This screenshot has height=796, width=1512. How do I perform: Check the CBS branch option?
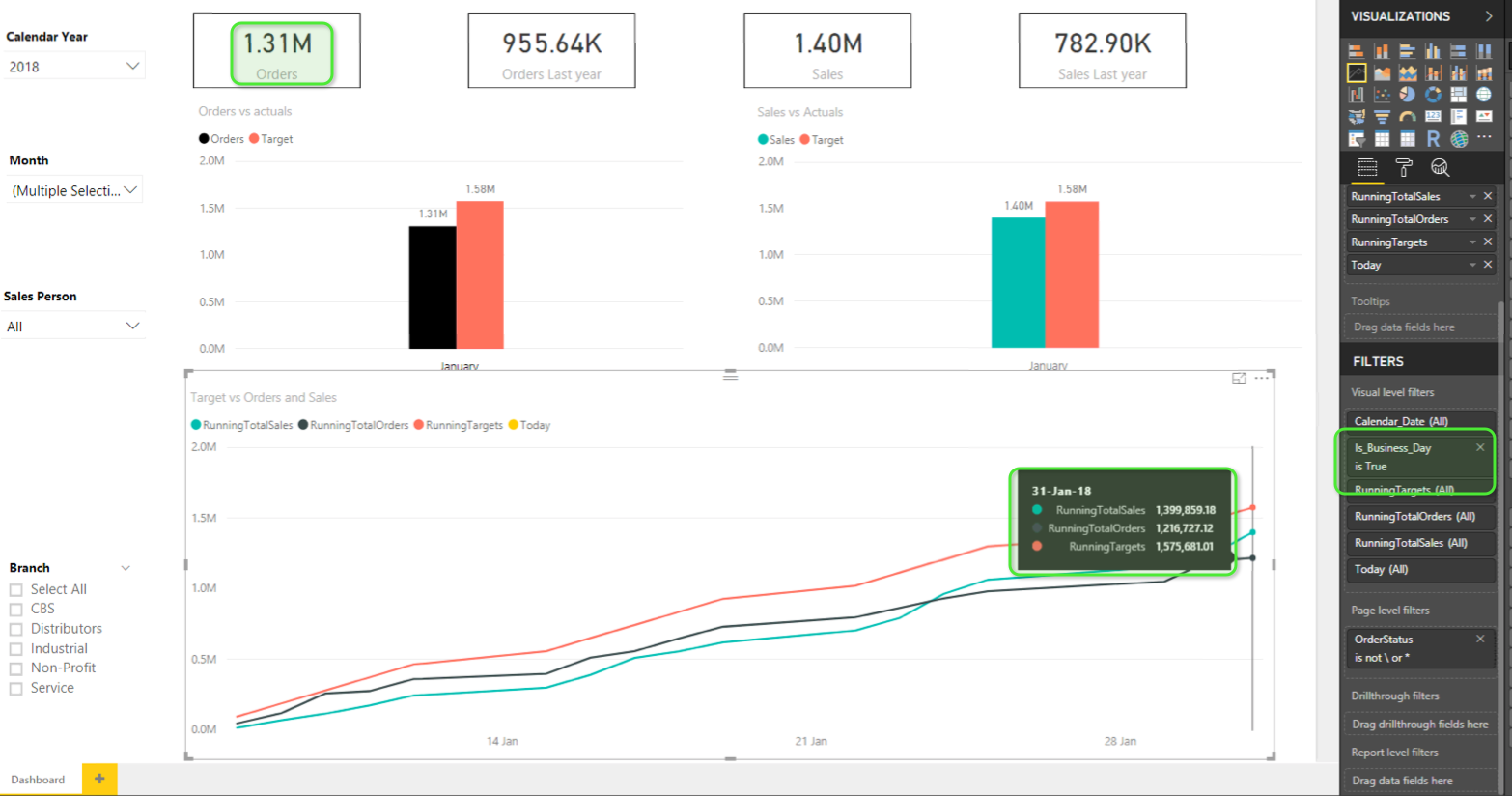pos(16,610)
